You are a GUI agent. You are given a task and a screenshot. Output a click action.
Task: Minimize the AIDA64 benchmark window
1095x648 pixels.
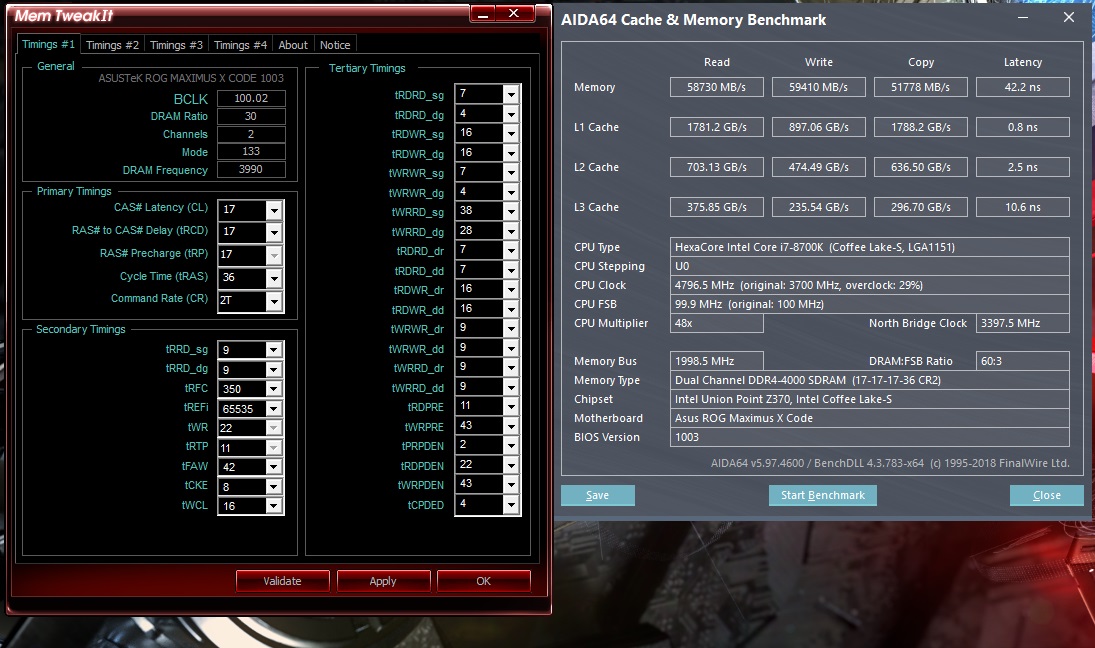point(1023,17)
